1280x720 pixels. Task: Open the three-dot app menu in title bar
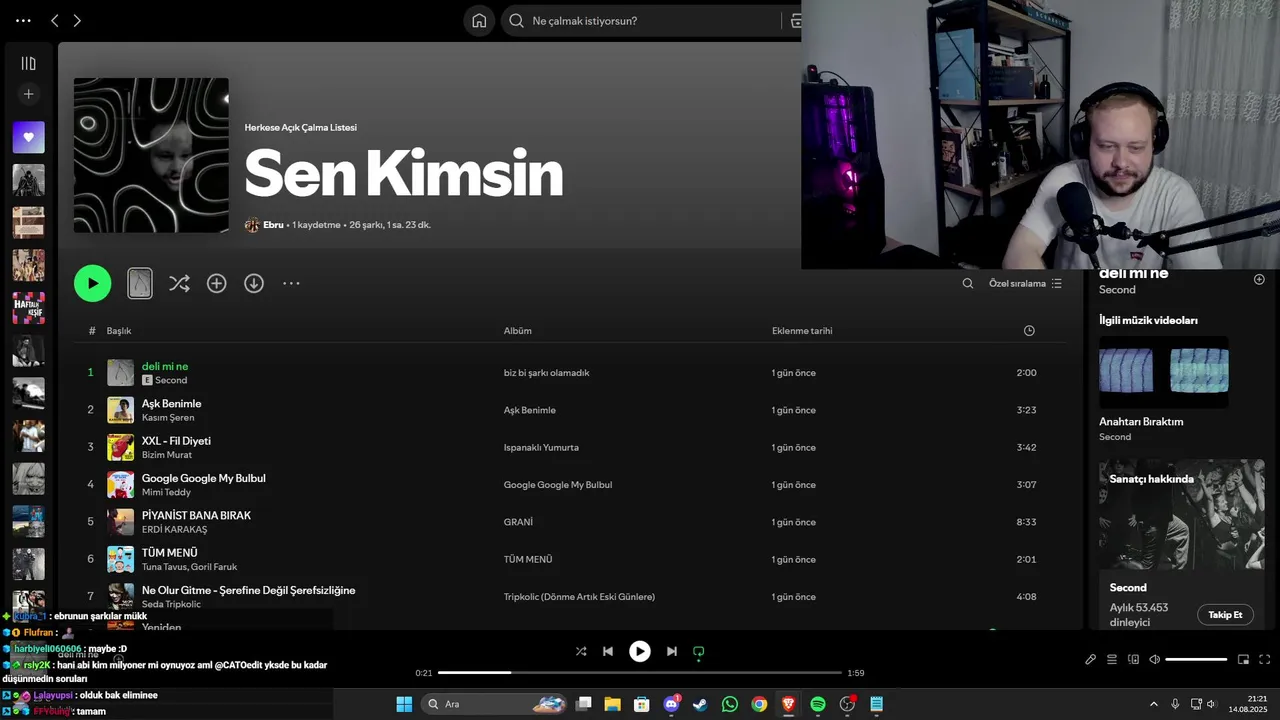(x=23, y=20)
